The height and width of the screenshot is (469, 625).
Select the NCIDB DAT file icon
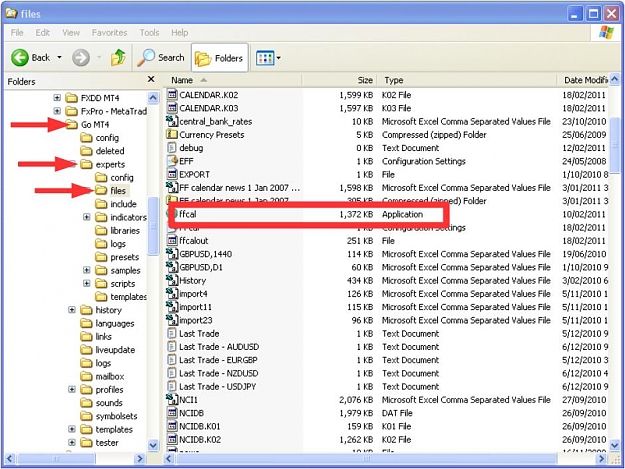click(x=172, y=413)
